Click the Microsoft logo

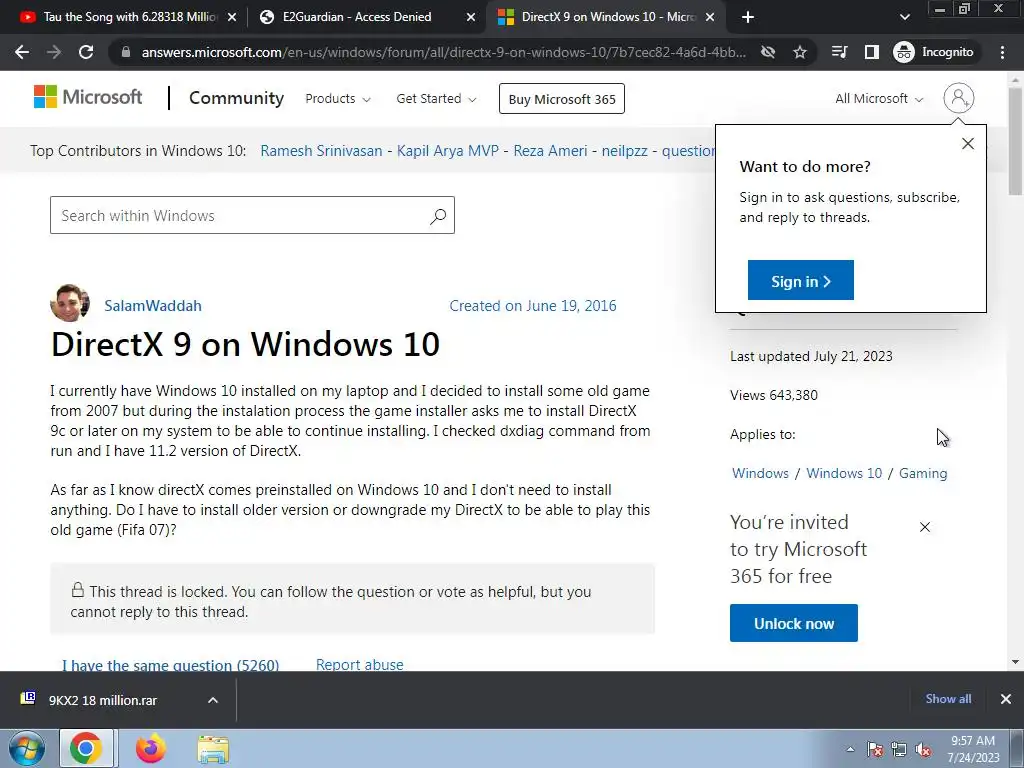(88, 97)
